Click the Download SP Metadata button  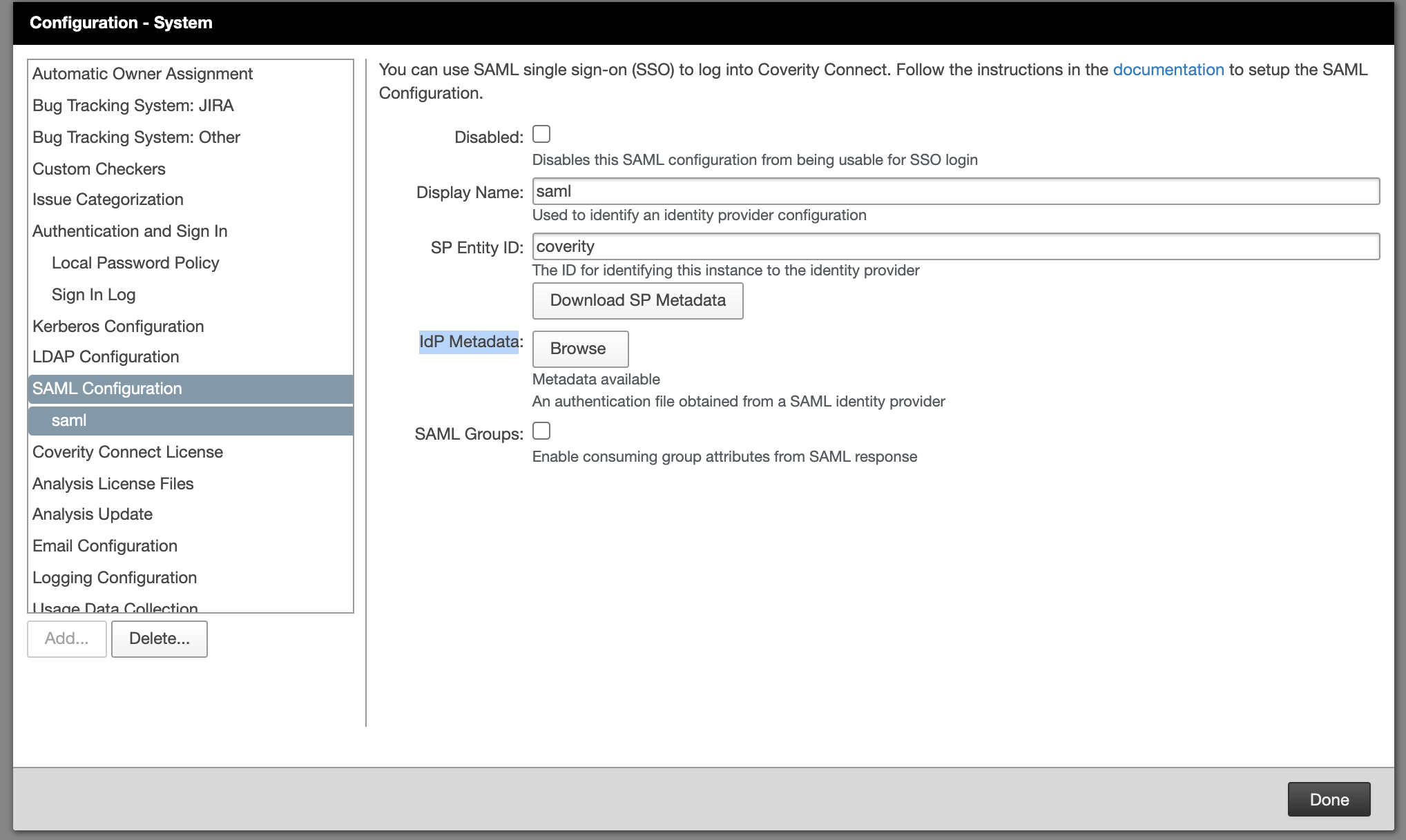click(x=637, y=300)
